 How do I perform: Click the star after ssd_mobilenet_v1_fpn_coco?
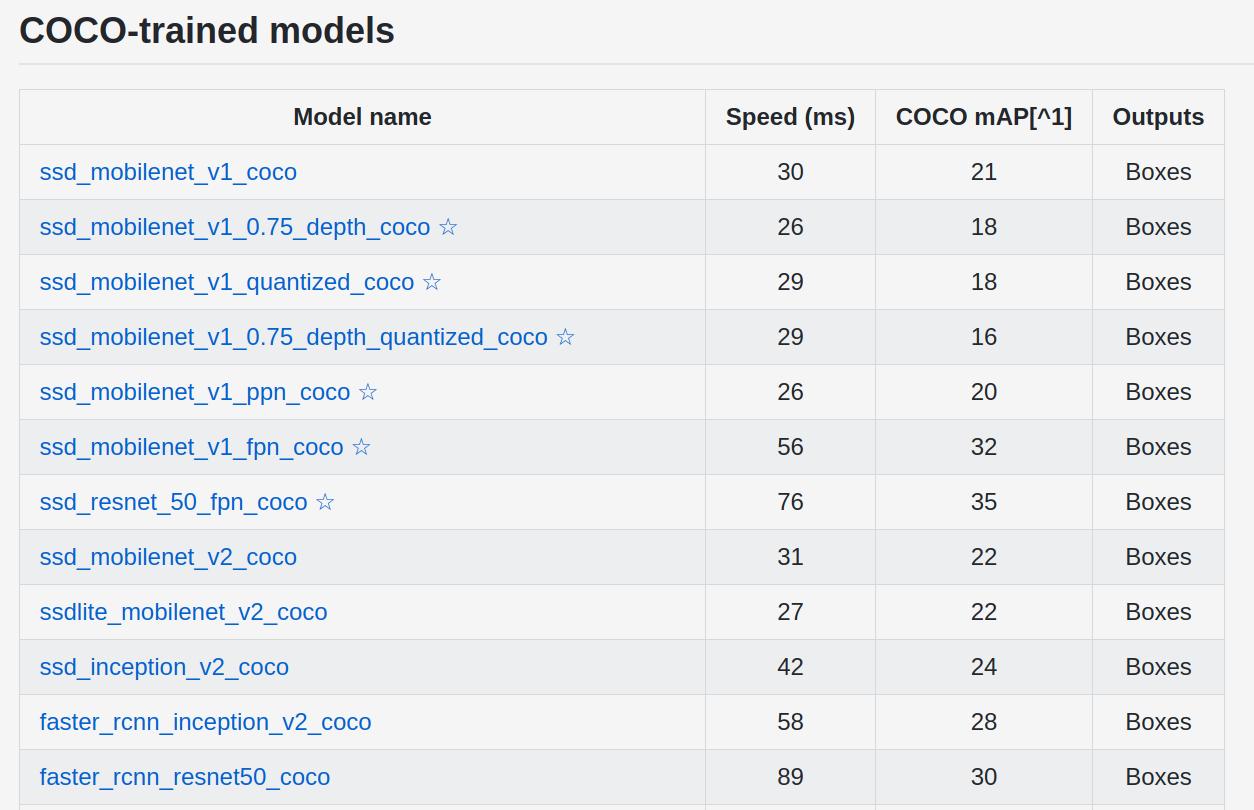coord(362,447)
